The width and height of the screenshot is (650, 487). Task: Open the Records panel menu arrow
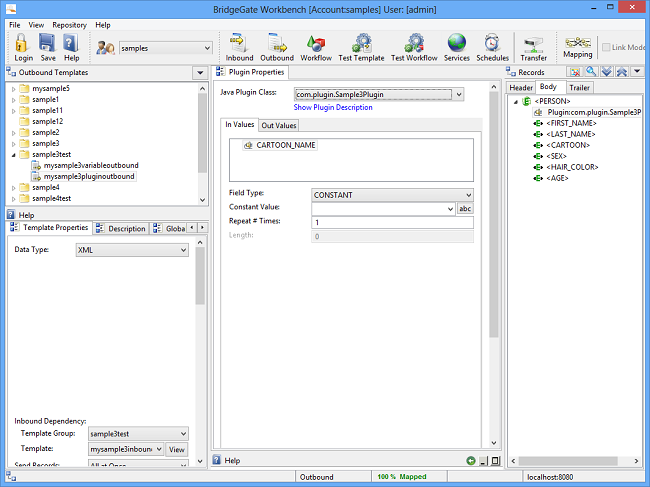[x=637, y=72]
